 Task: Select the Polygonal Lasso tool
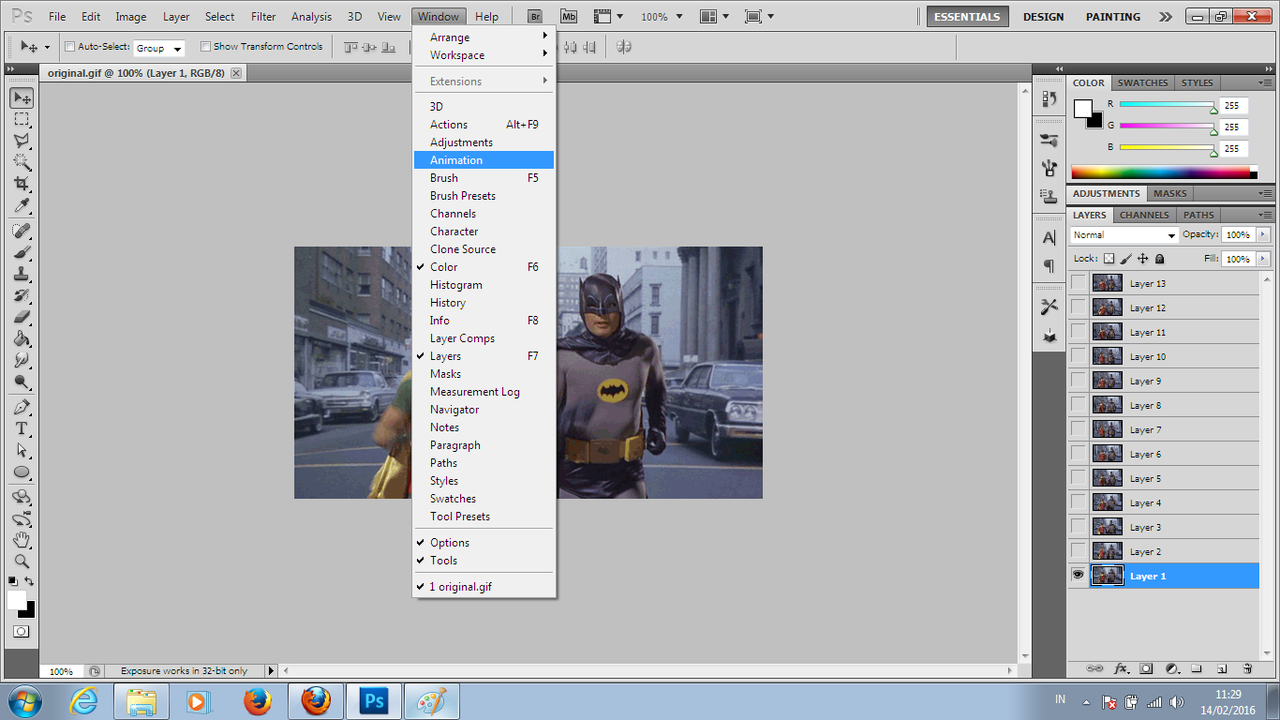(x=22, y=141)
